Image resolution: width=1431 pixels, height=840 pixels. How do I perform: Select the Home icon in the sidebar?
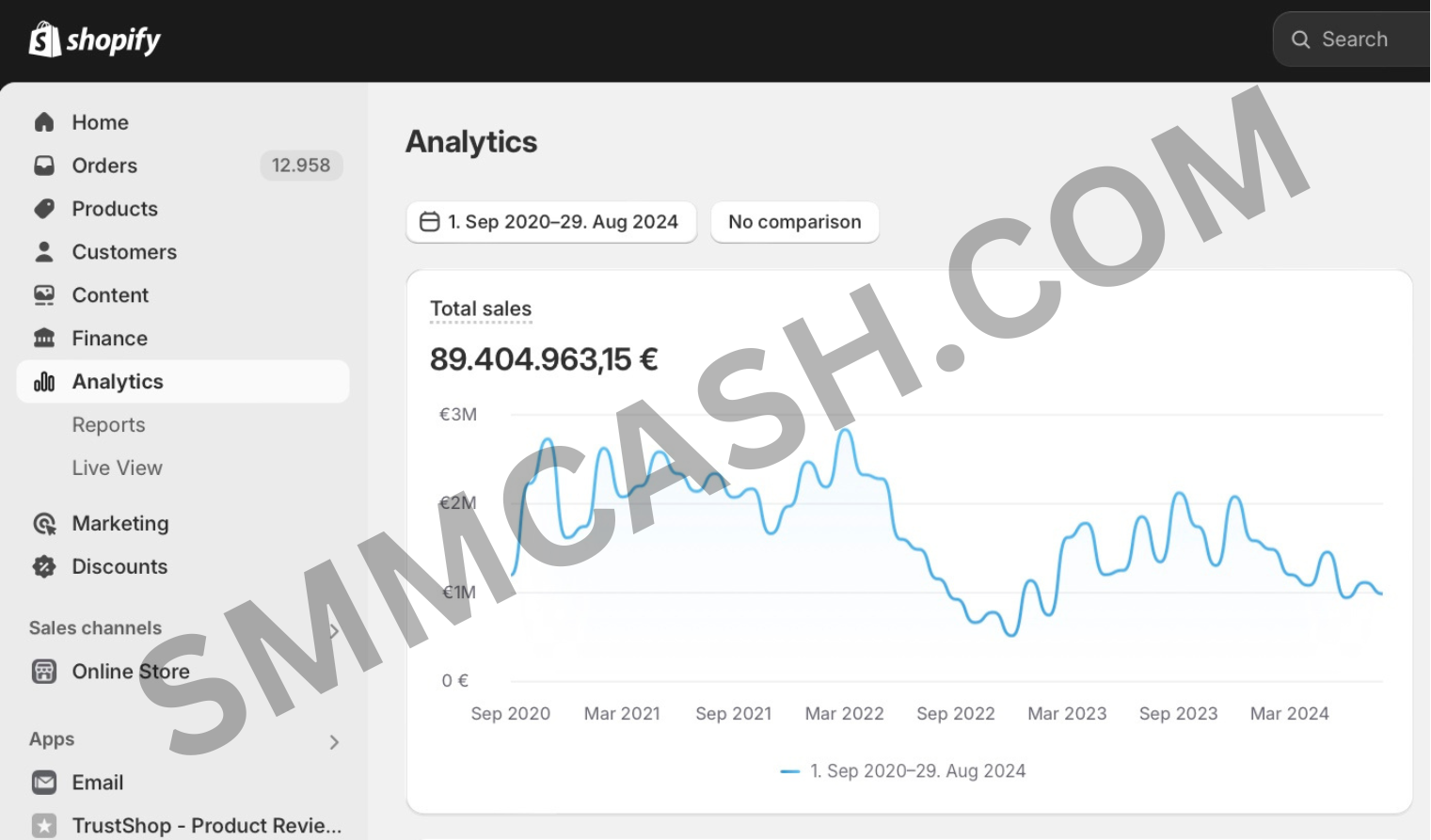(43, 121)
